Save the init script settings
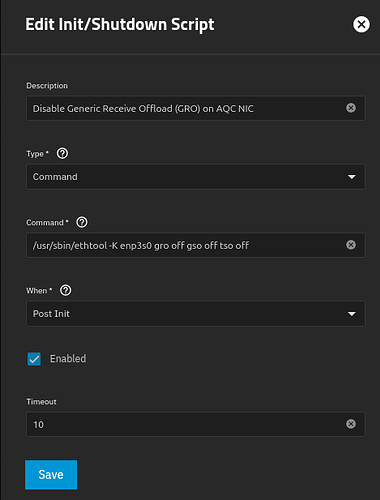This screenshot has height=500, width=380. click(x=51, y=475)
